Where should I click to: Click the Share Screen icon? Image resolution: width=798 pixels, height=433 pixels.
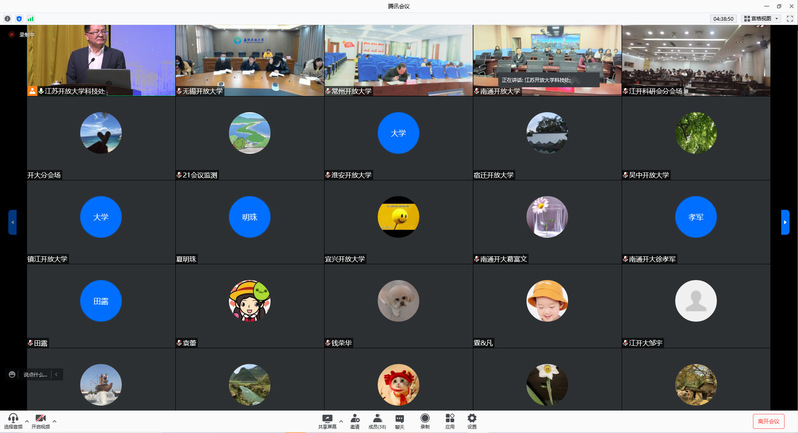tap(327, 419)
